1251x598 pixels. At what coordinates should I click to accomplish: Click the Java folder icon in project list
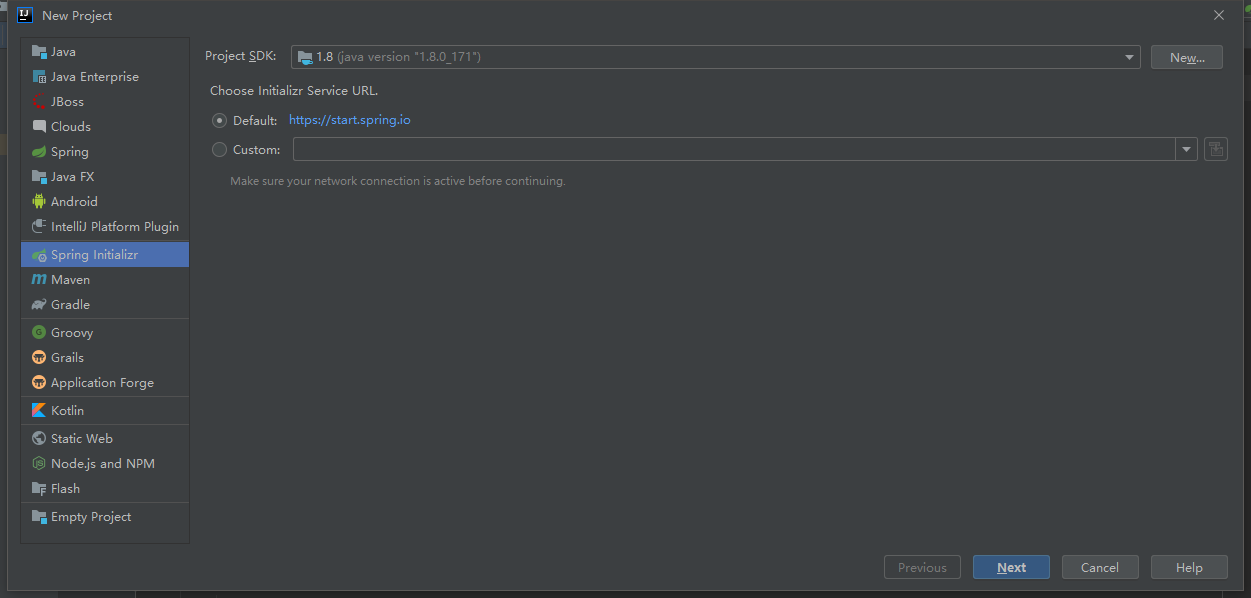tap(39, 52)
